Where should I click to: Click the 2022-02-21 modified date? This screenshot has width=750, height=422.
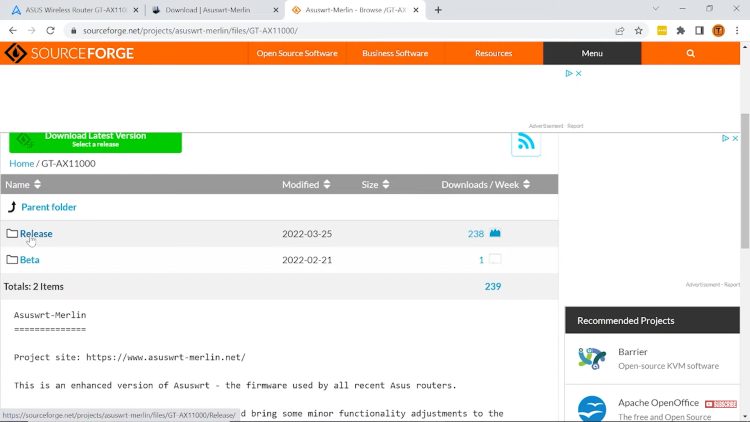307,260
